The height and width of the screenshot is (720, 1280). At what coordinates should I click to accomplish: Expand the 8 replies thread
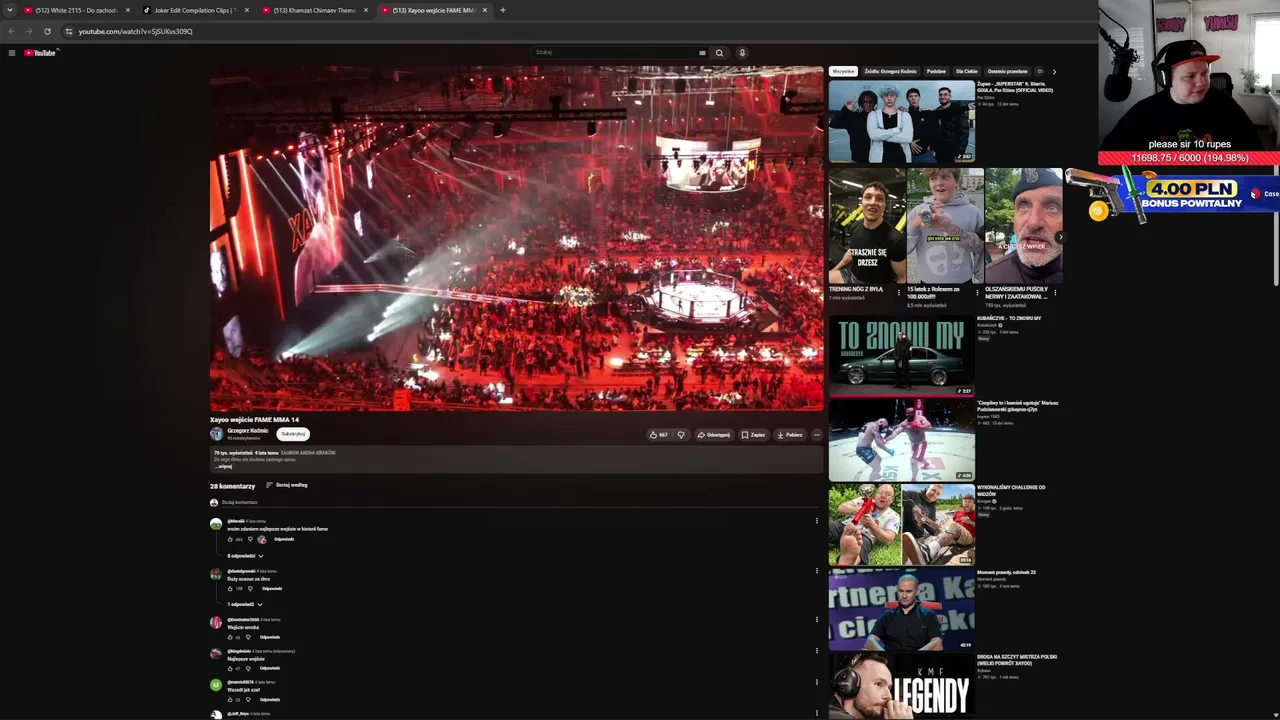pos(245,556)
